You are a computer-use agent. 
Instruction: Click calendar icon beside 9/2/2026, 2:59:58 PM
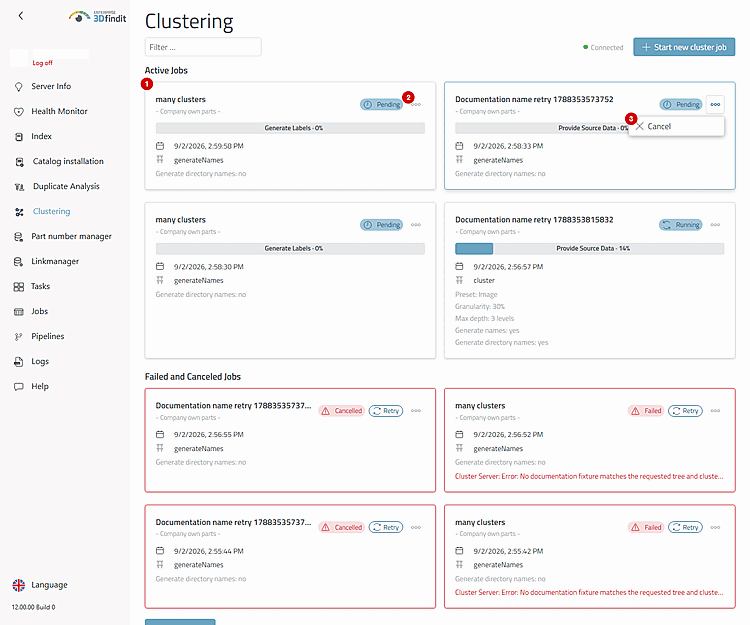click(x=160, y=146)
